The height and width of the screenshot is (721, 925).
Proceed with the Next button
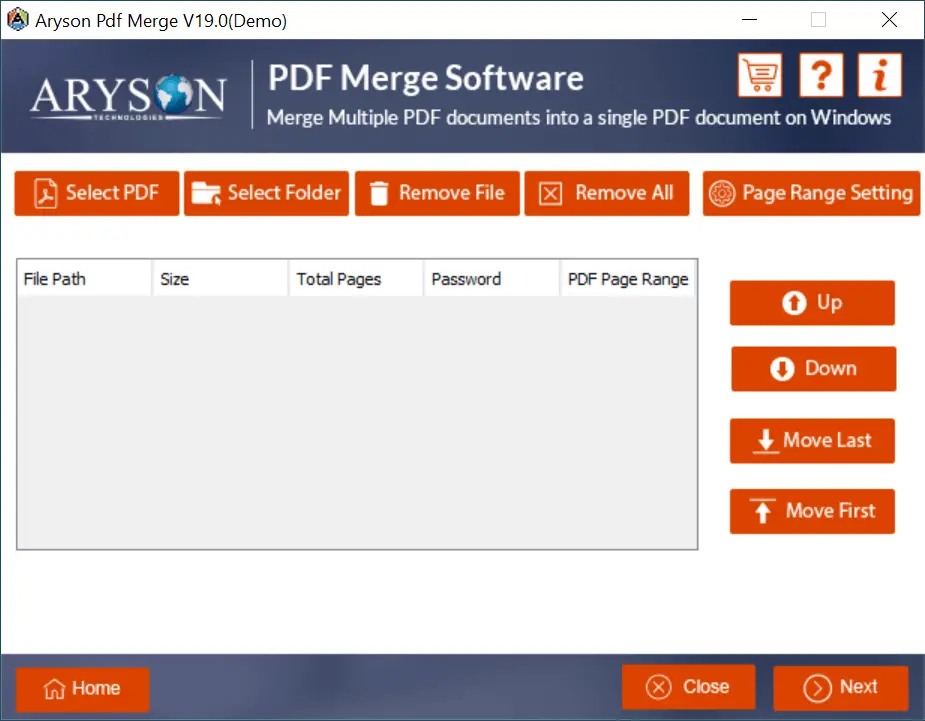tap(841, 687)
